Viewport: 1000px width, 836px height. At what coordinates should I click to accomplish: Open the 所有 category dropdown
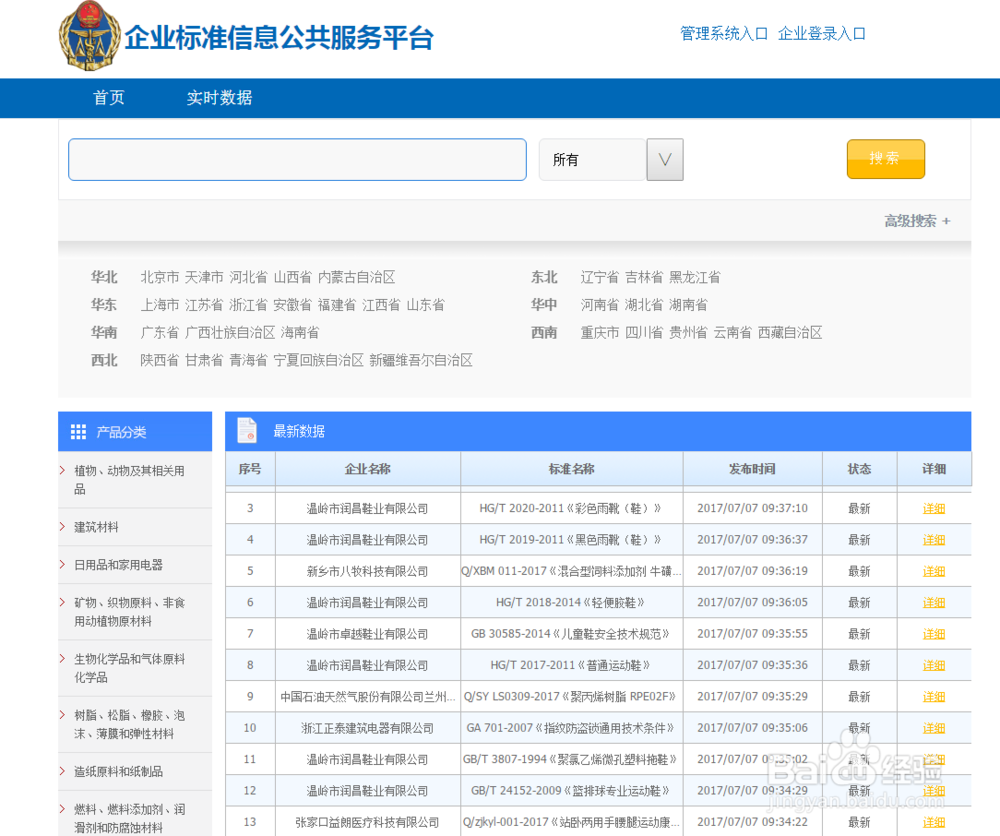(592, 159)
